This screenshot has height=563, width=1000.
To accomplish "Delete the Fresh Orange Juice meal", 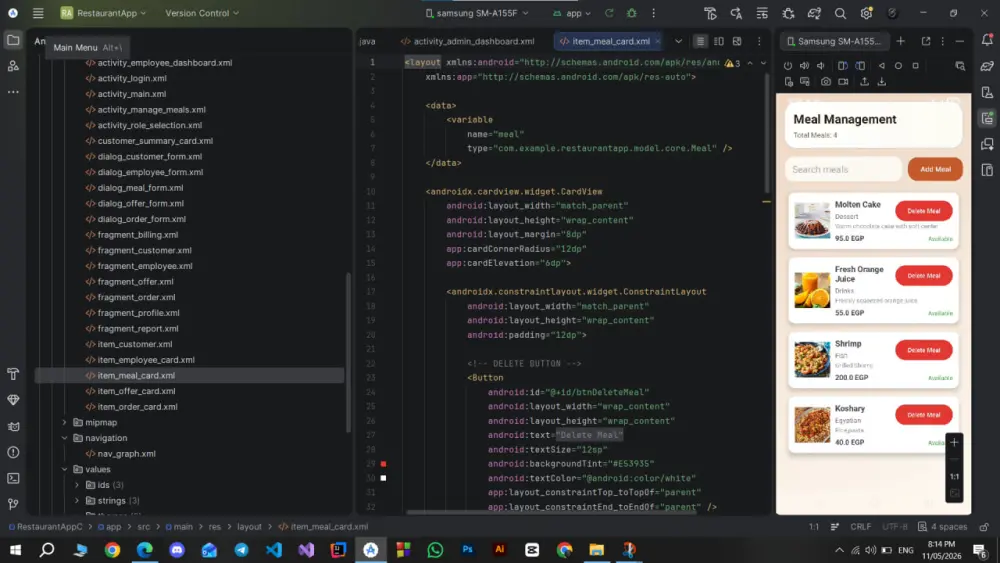I will tap(923, 275).
